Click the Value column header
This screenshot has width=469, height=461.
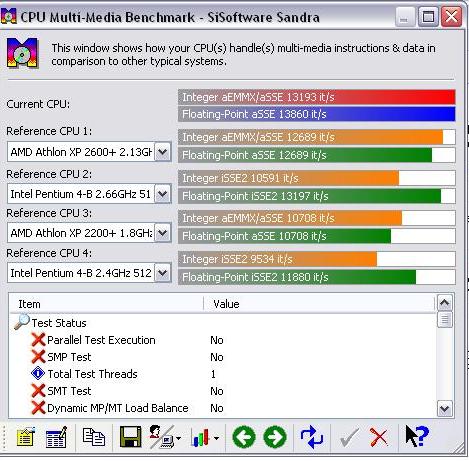point(319,304)
